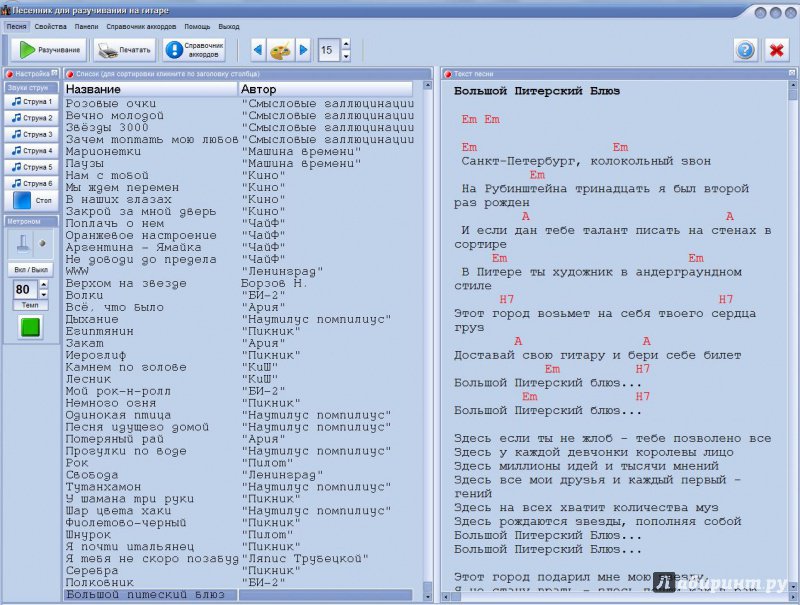The height and width of the screenshot is (605, 800).
Task: Select the song "Фиолетово-черный"
Action: 126,523
